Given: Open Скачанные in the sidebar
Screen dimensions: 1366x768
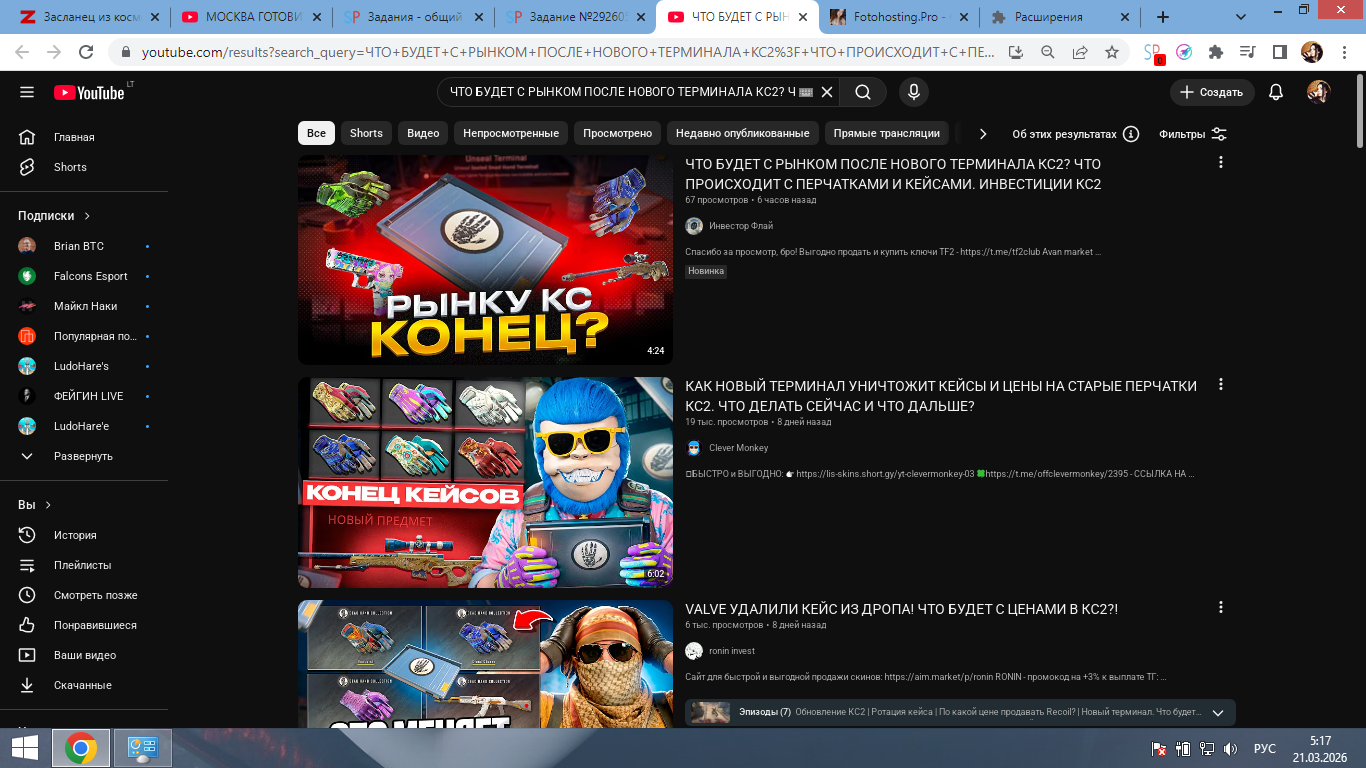Looking at the screenshot, I should click(x=84, y=685).
